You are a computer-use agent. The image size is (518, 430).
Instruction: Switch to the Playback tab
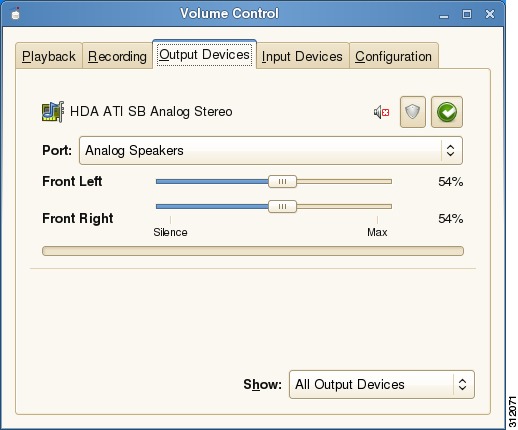point(49,56)
